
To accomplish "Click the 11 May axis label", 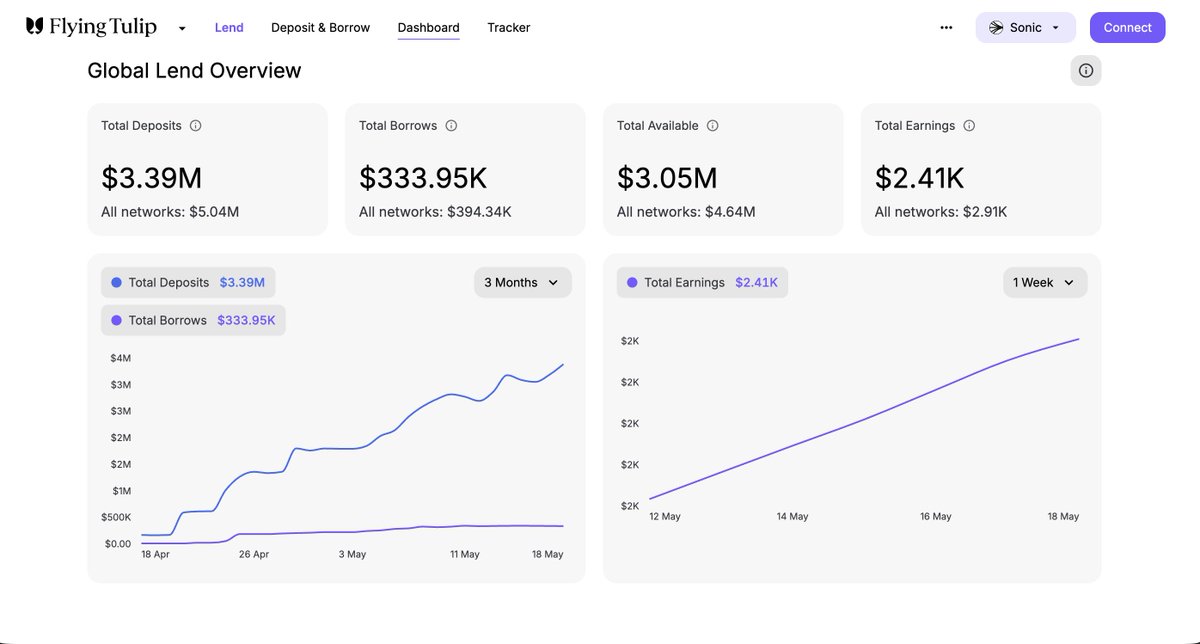I will (x=464, y=554).
